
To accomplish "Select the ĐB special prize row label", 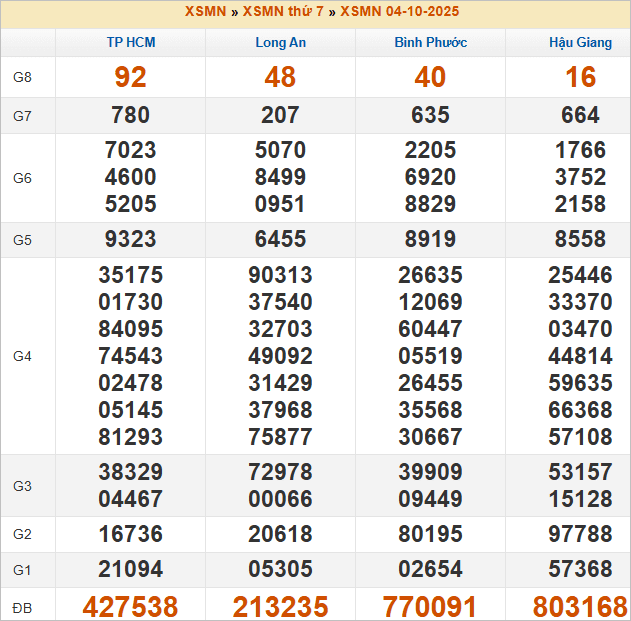I will click(x=22, y=607).
